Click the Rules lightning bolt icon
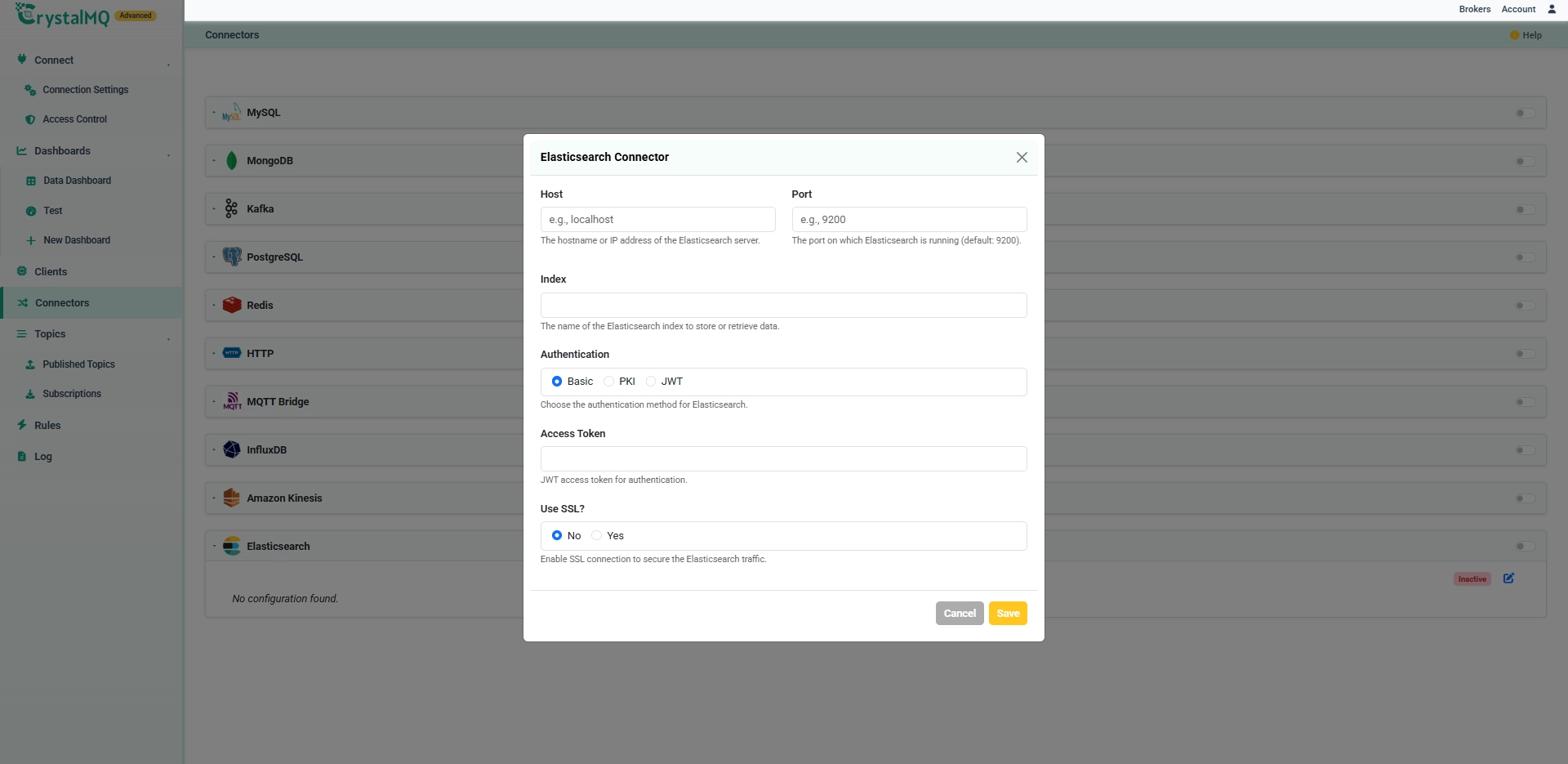This screenshot has width=1568, height=764. point(22,425)
